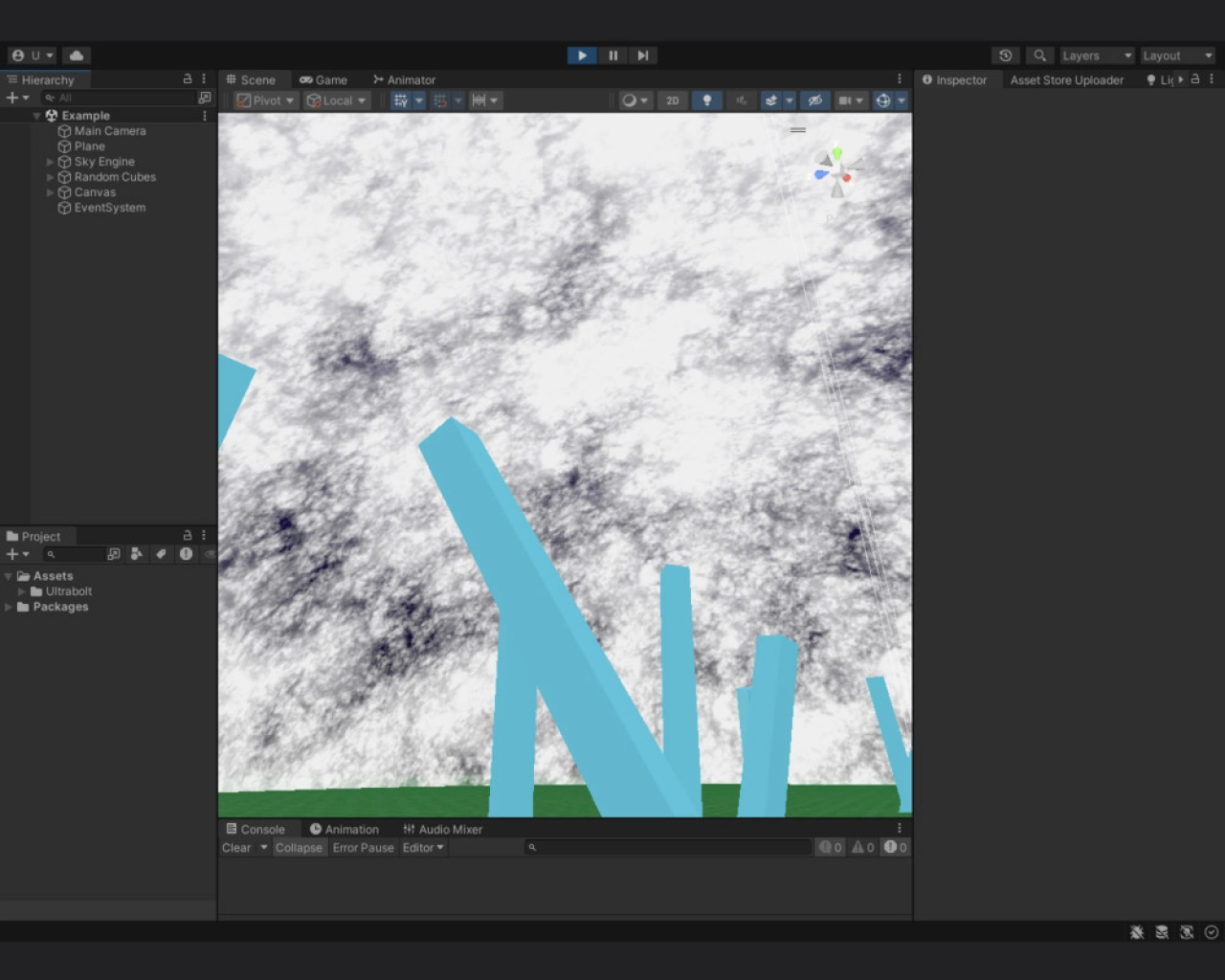Open the Project create-asset plus dropdown

(17, 554)
